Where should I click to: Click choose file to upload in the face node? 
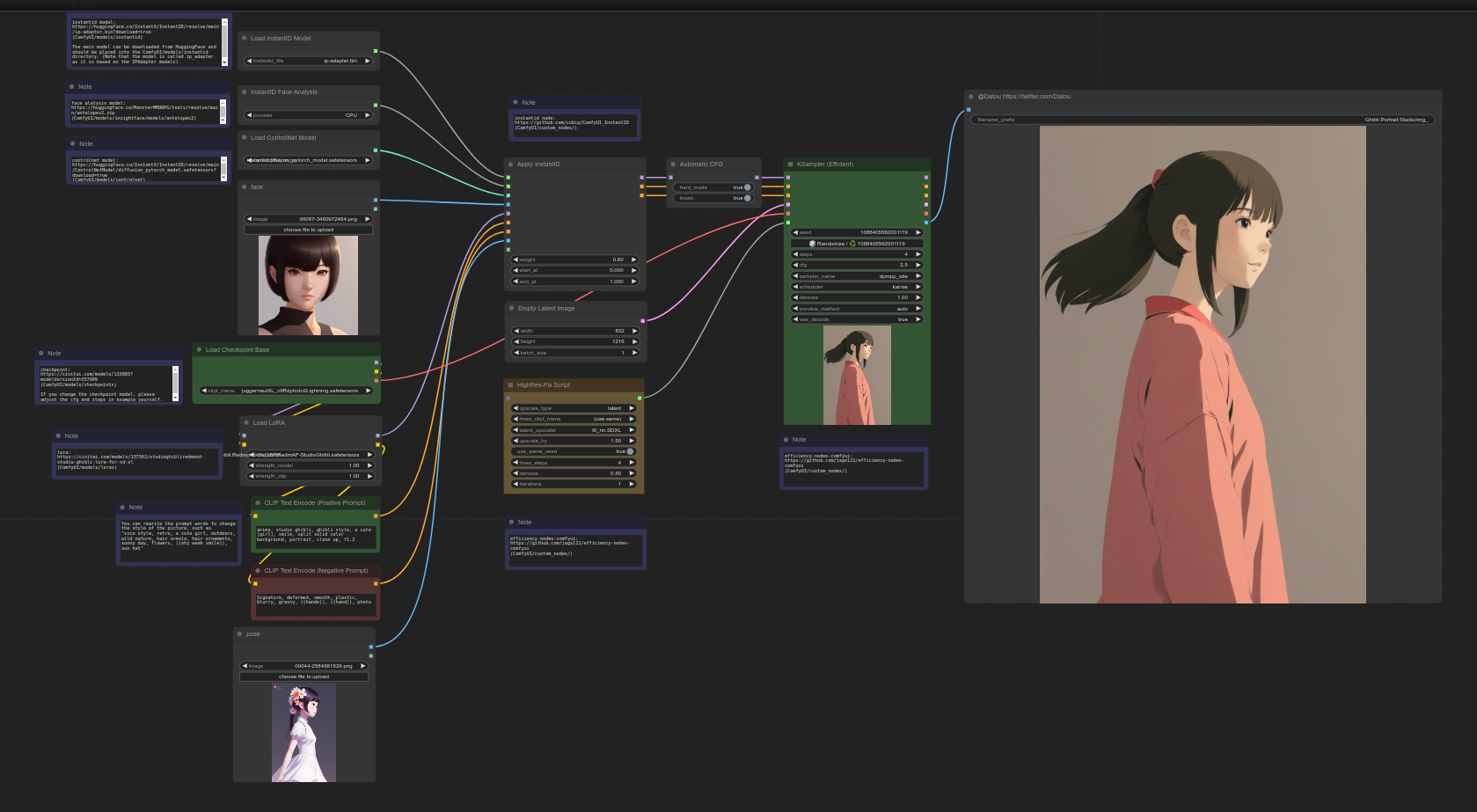click(x=308, y=230)
